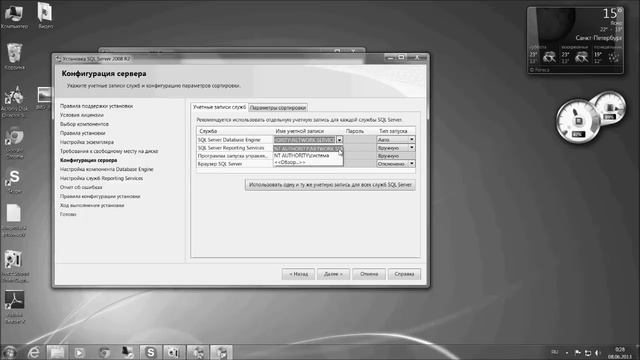Open the Adobe Reader desktop shortcut
640x360 pixels.
(15, 306)
